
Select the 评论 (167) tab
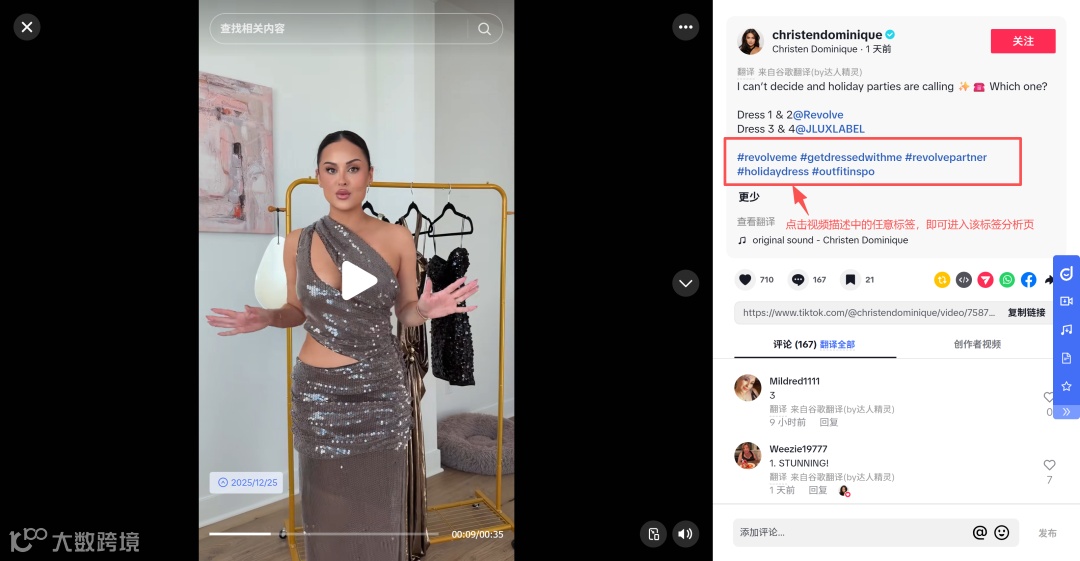pos(794,344)
